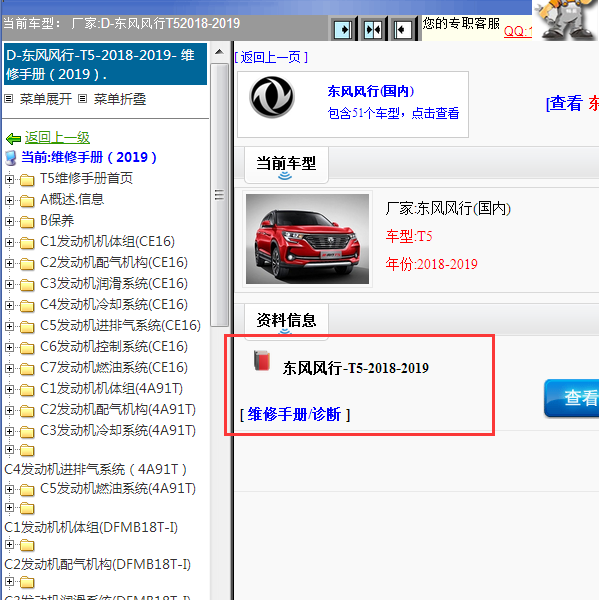Click the split-center panel layout icon

(x=373, y=29)
